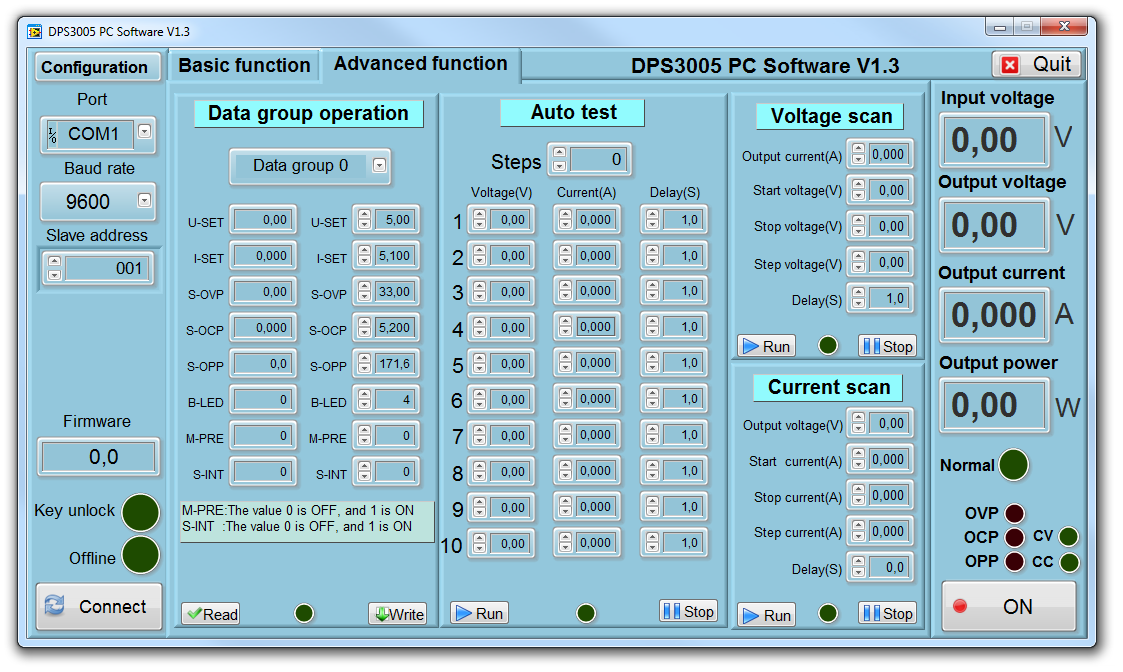Click the Quit button
The height and width of the screenshot is (672, 1123).
[x=1036, y=64]
